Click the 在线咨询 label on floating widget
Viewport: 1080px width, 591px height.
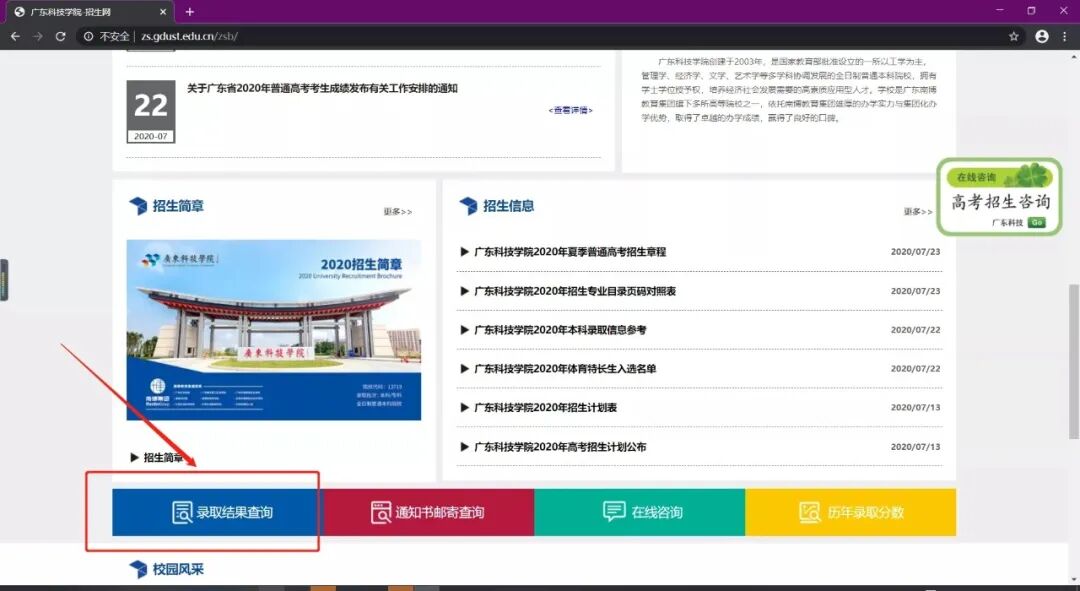pos(976,177)
